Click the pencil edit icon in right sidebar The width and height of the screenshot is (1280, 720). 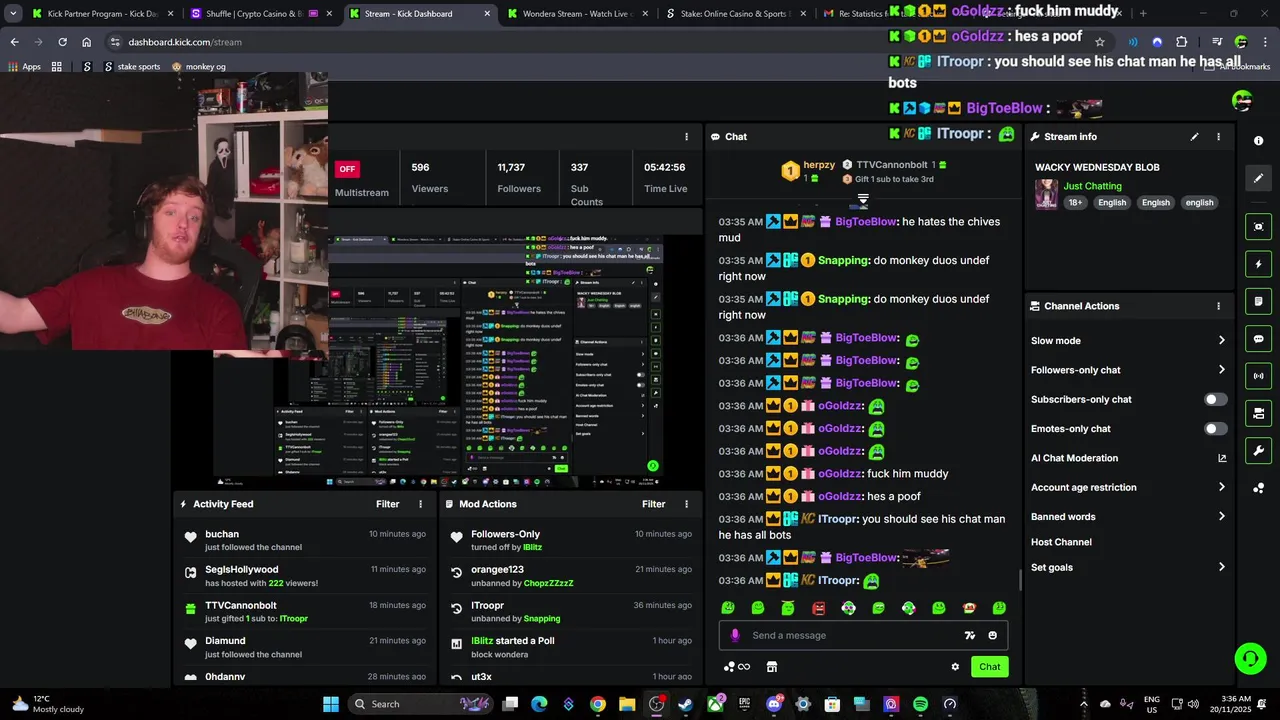(1259, 178)
